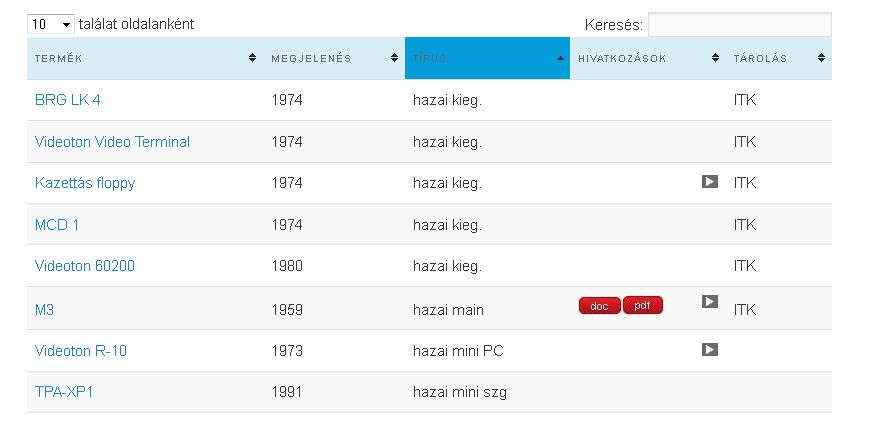Play the video for M3
The image size is (872, 421).
tap(710, 301)
